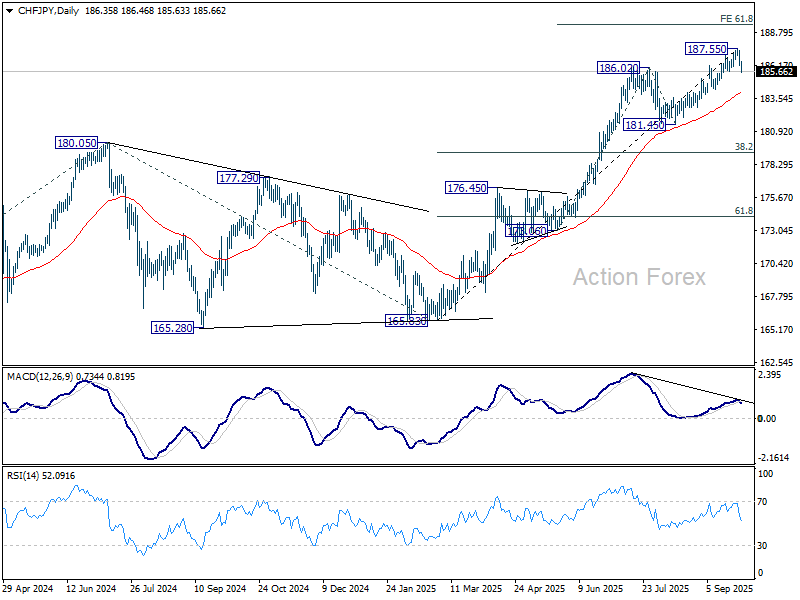This screenshot has width=800, height=600.
Task: Click the 186.020 peak label
Action: click(x=618, y=68)
